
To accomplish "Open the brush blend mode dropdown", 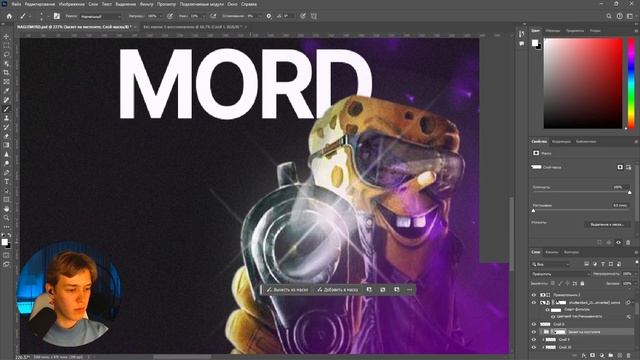I will (101, 16).
